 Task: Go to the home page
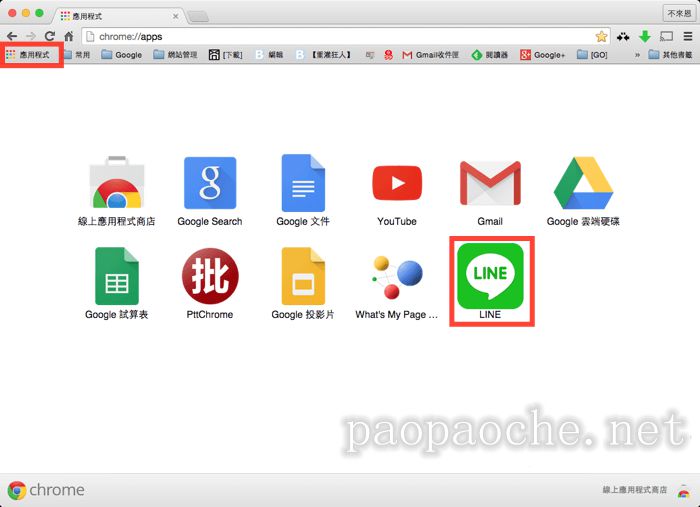[x=69, y=36]
